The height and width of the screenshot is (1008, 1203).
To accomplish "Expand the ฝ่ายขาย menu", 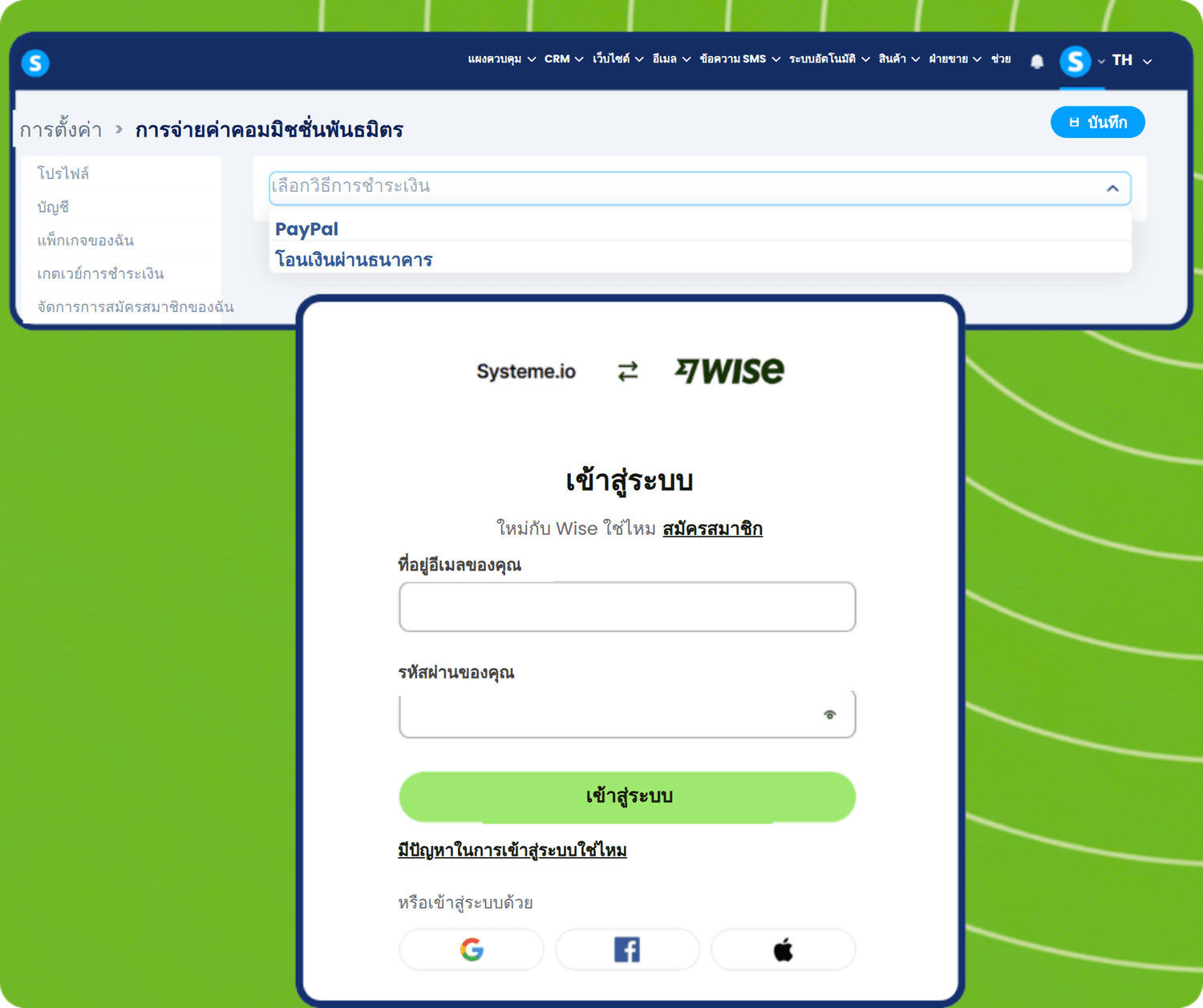I will (x=955, y=59).
